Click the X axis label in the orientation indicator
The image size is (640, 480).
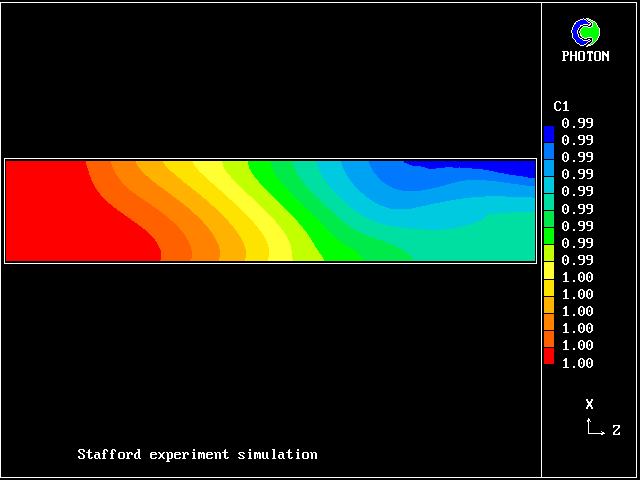pos(589,404)
